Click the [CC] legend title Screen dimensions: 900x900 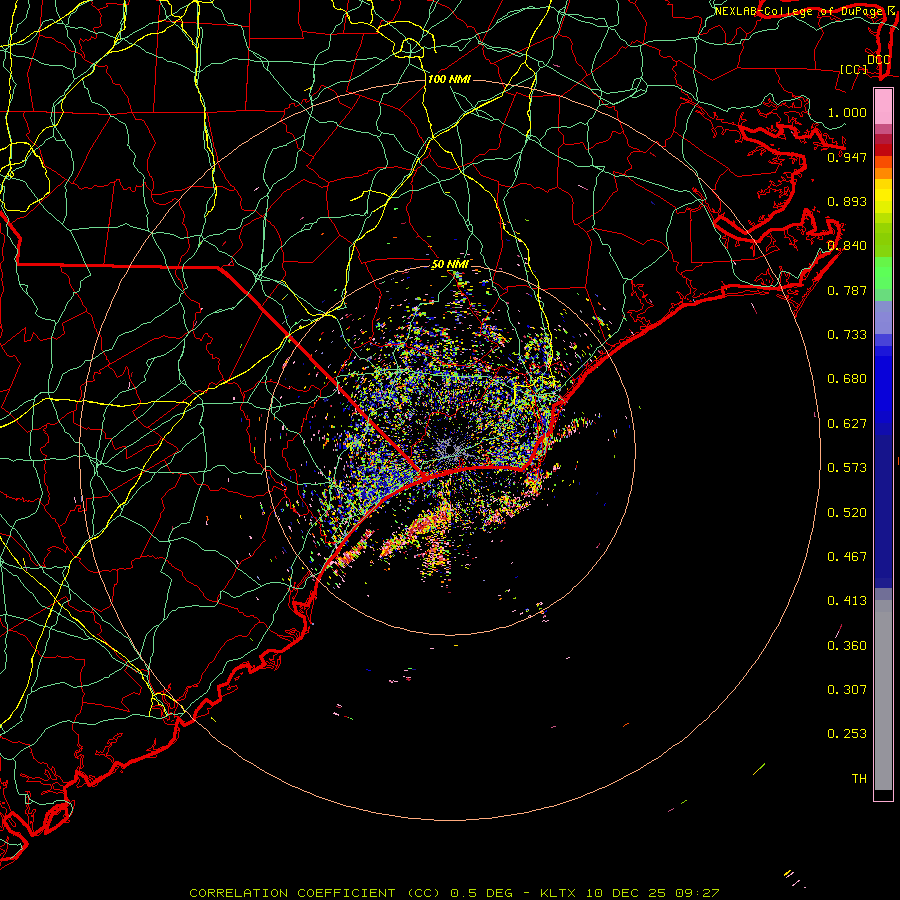(853, 69)
